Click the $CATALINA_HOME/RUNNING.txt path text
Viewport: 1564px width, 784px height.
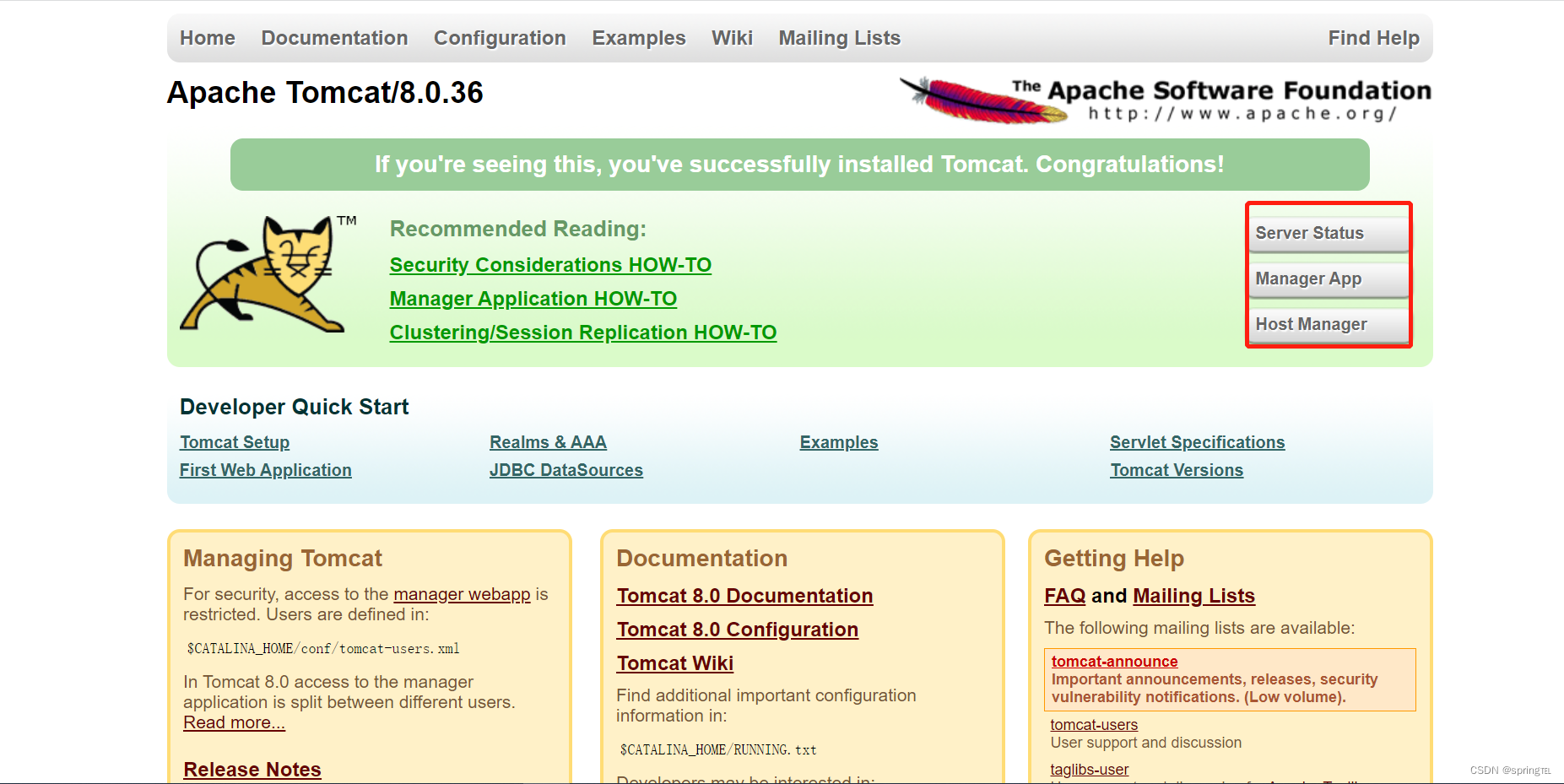click(x=718, y=749)
